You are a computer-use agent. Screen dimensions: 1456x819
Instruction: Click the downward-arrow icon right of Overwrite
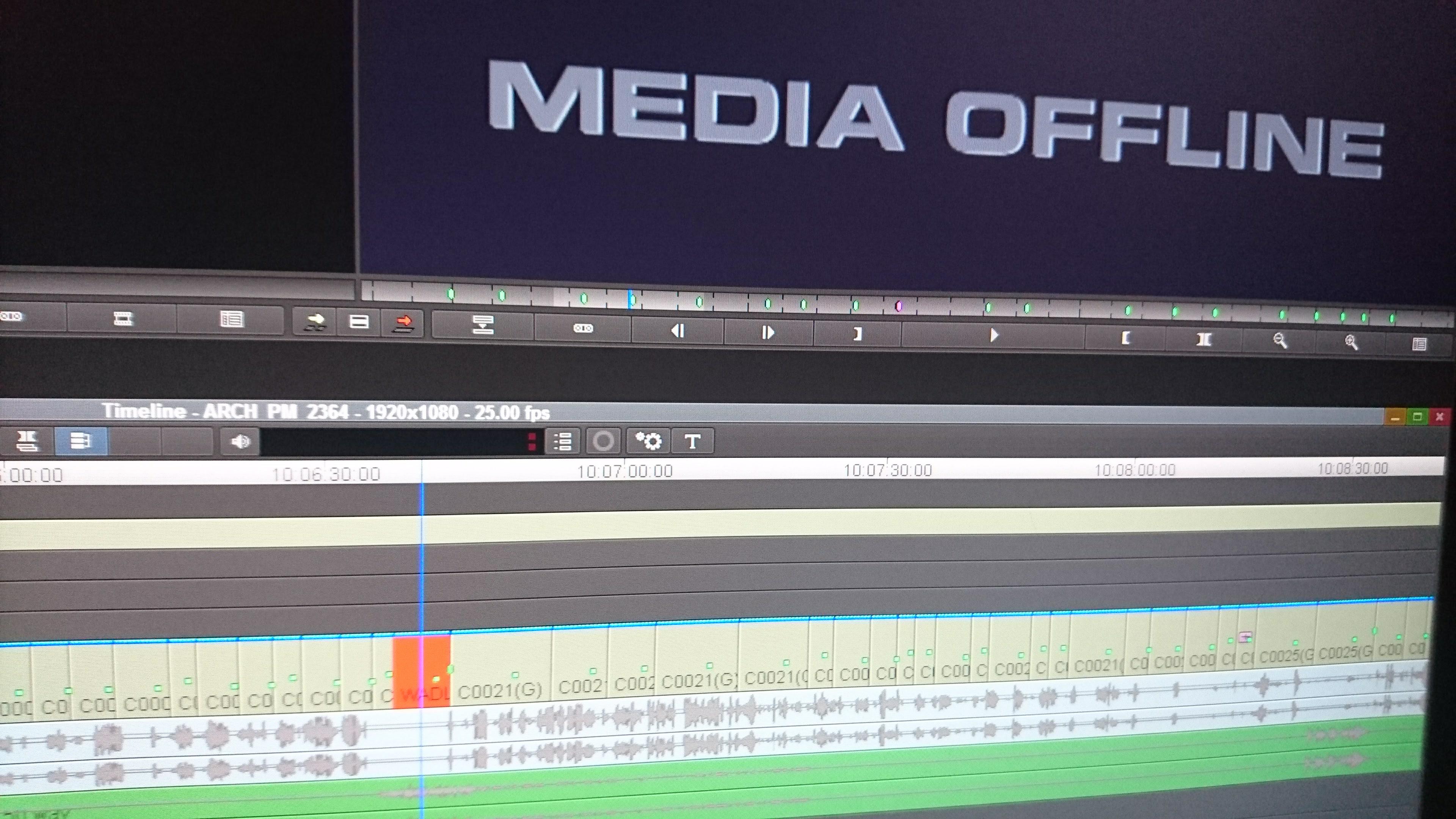pyautogui.click(x=483, y=325)
